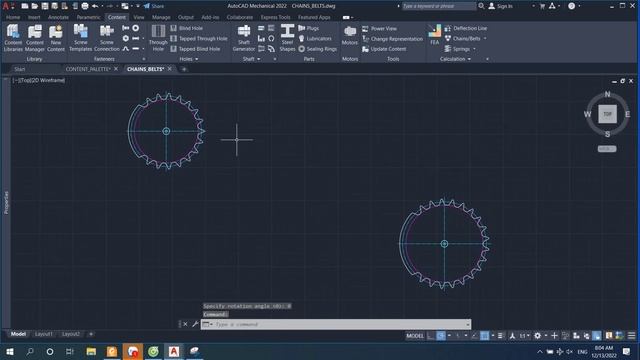Click Sign In
640x360 pixels.
pos(500,6)
